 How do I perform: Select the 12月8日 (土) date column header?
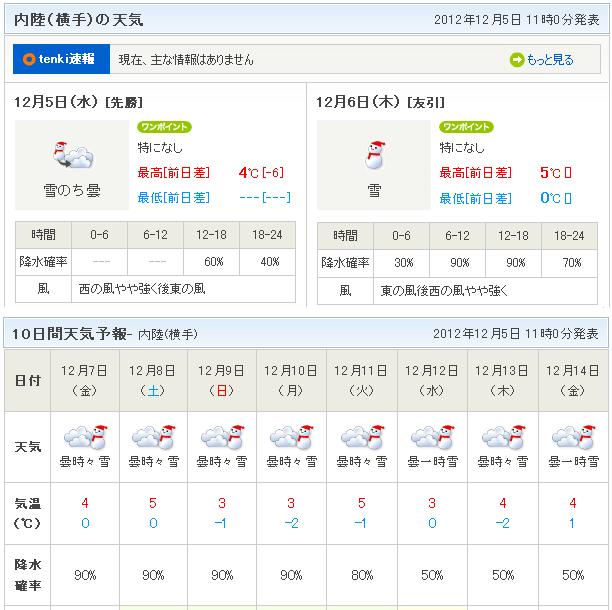pos(153,380)
